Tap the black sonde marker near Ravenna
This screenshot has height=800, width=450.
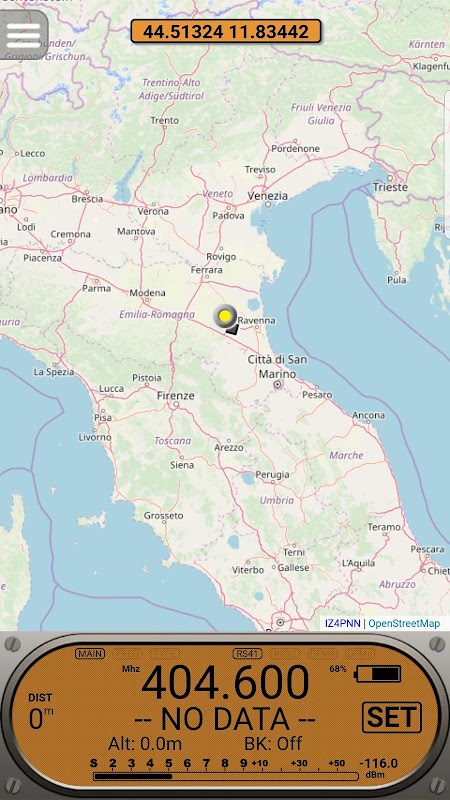tap(233, 330)
